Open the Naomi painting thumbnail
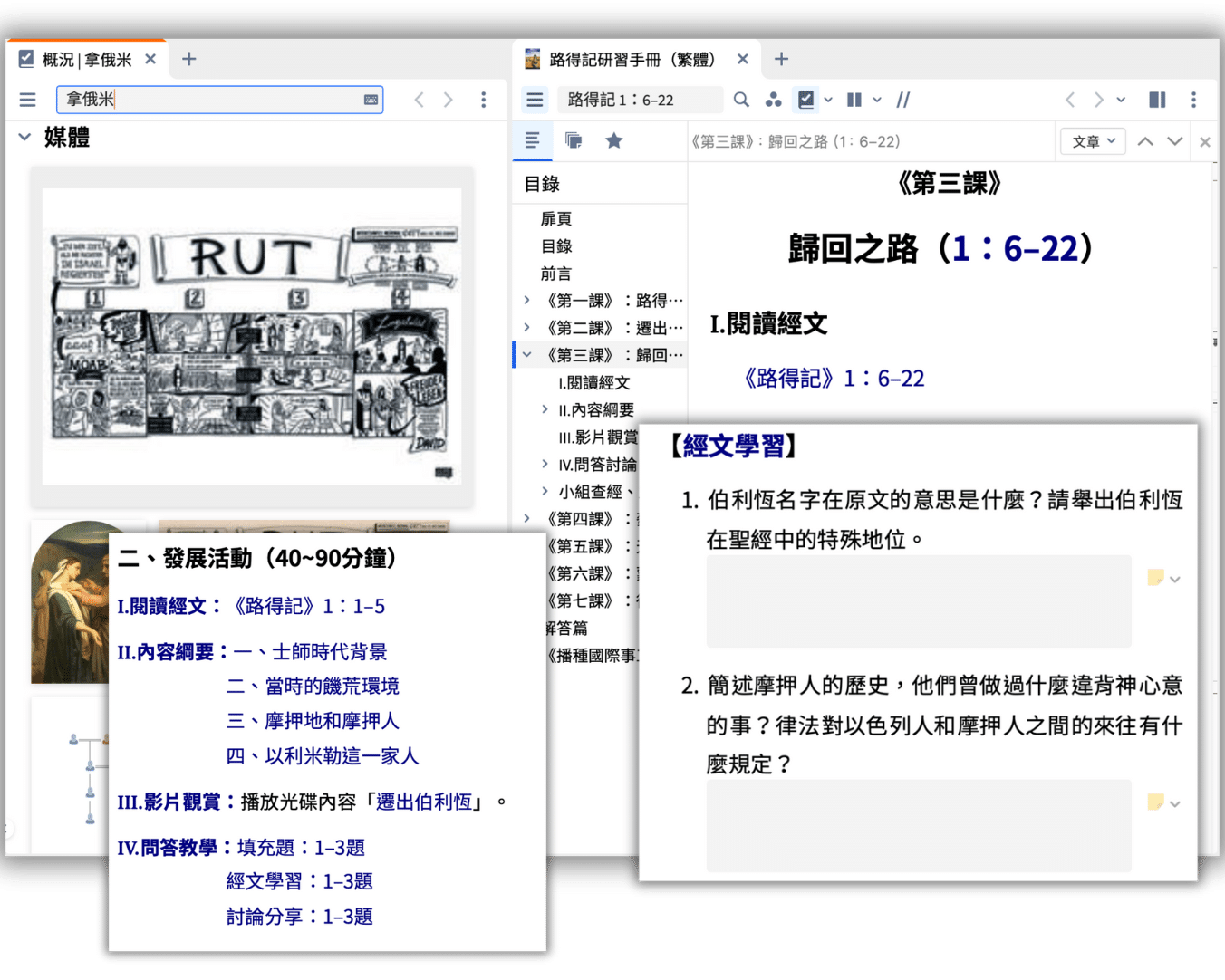The image size is (1225, 980). pos(70,601)
